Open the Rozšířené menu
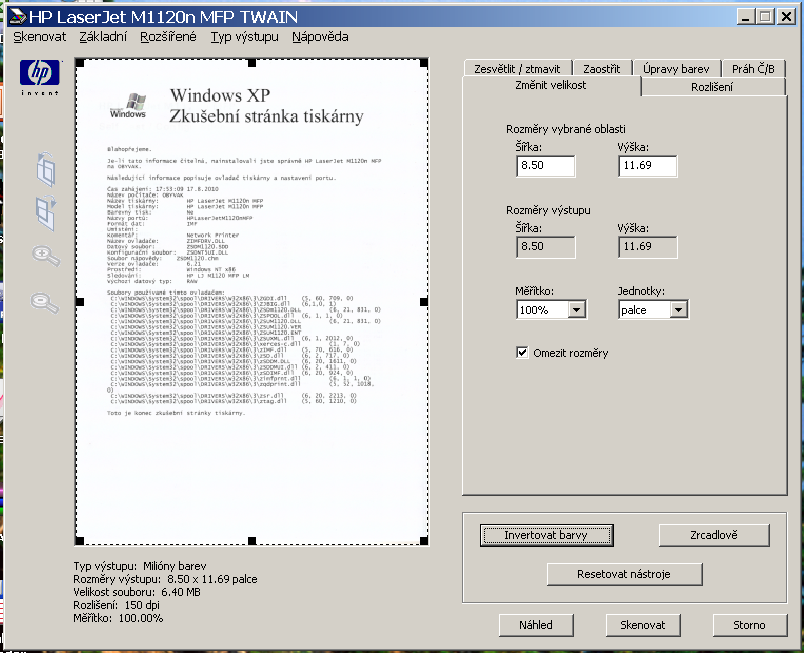The height and width of the screenshot is (653, 804). (168, 37)
